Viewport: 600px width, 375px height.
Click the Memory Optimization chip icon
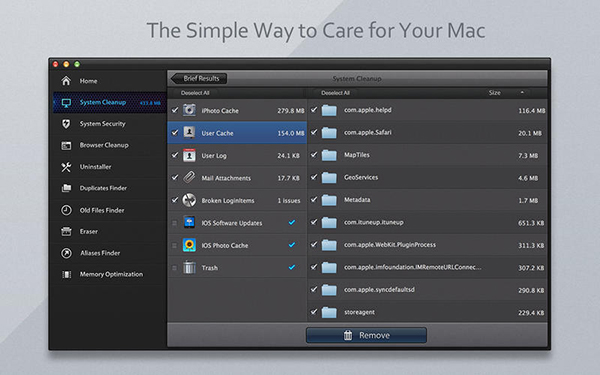click(x=66, y=274)
